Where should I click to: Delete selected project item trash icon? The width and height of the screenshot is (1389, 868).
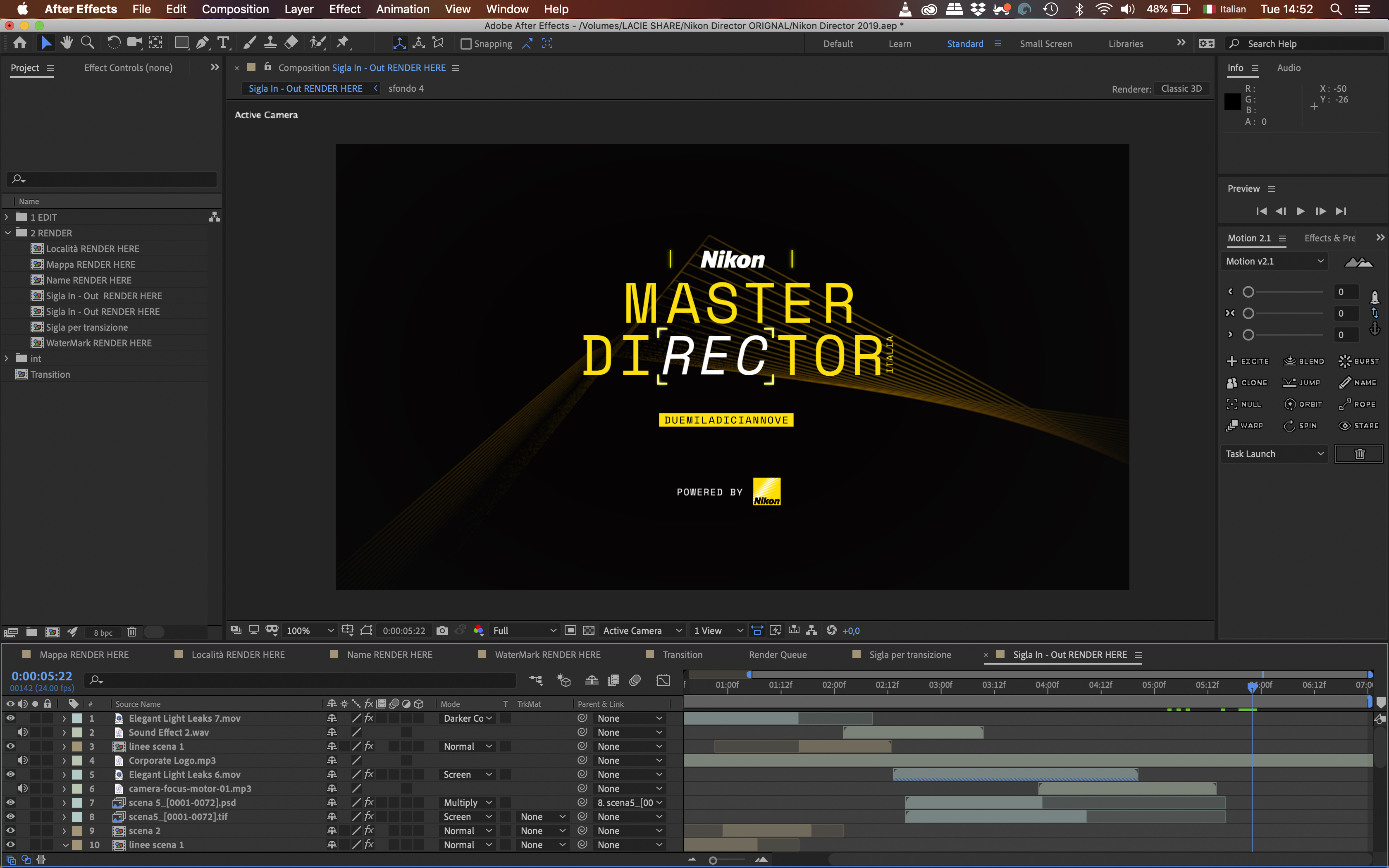coord(131,632)
